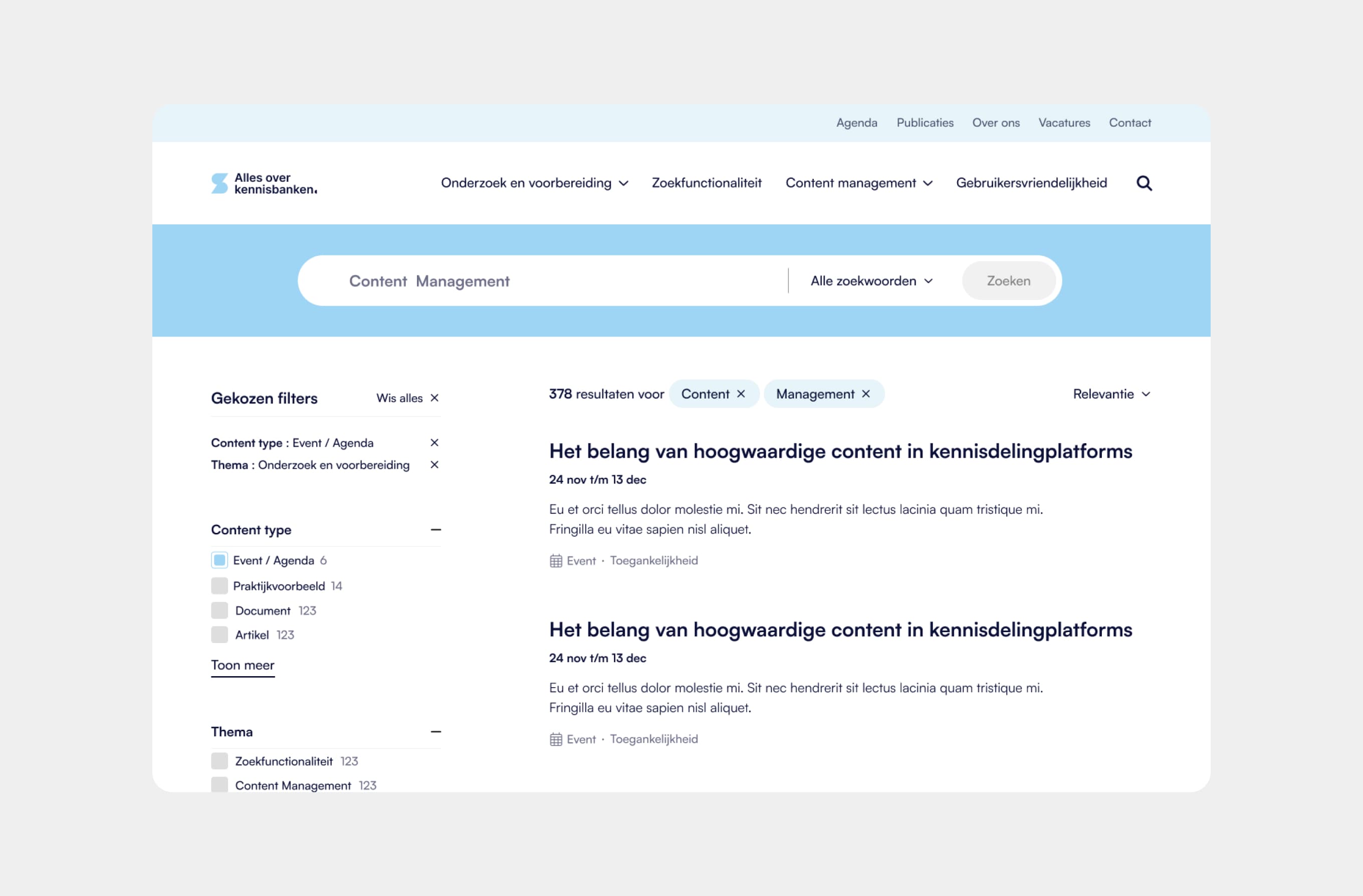Click the Alles over kennisbanken logo
Viewport: 1363px width, 896px height.
264,183
